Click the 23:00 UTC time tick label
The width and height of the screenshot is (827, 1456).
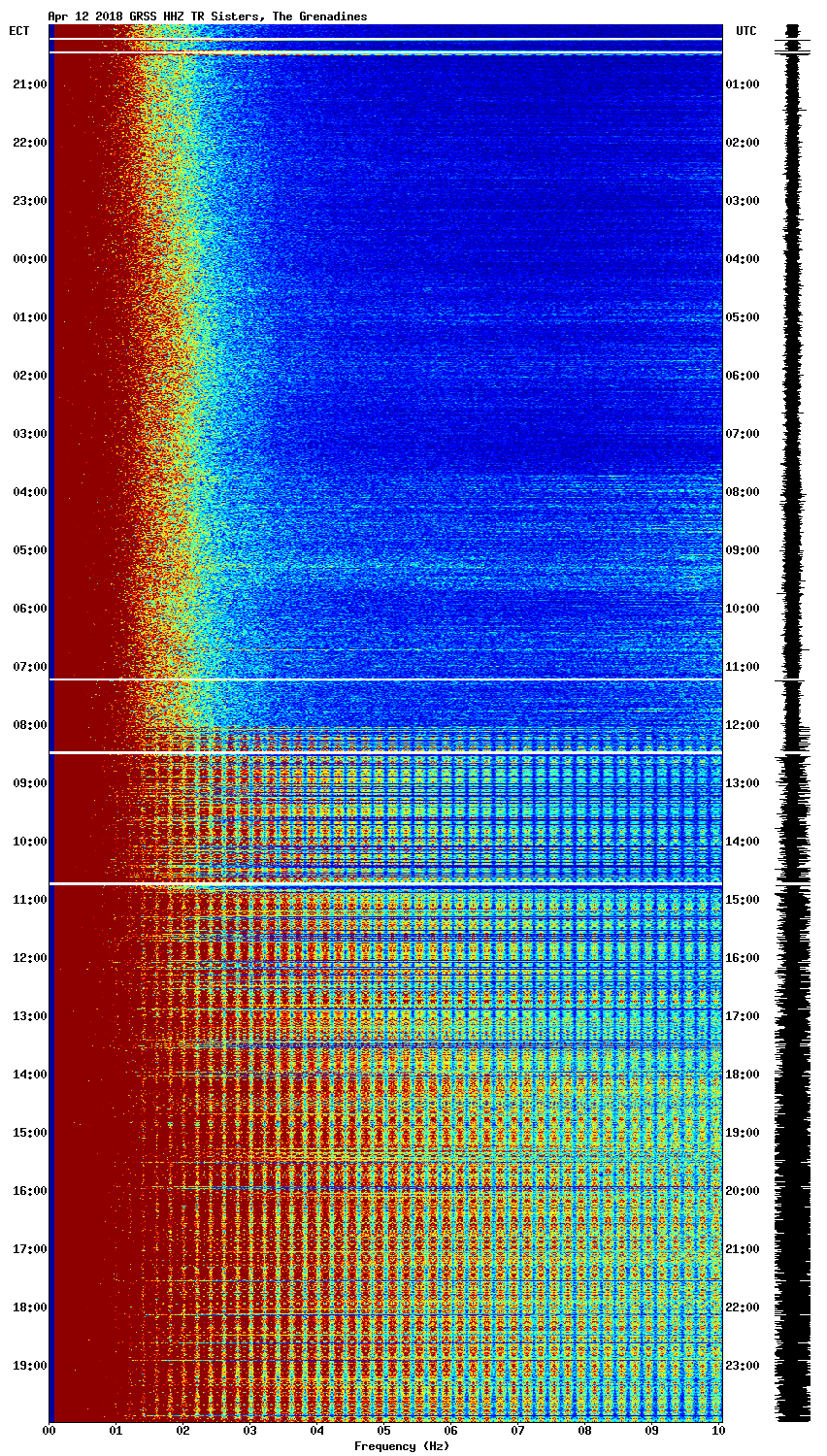click(x=743, y=1366)
